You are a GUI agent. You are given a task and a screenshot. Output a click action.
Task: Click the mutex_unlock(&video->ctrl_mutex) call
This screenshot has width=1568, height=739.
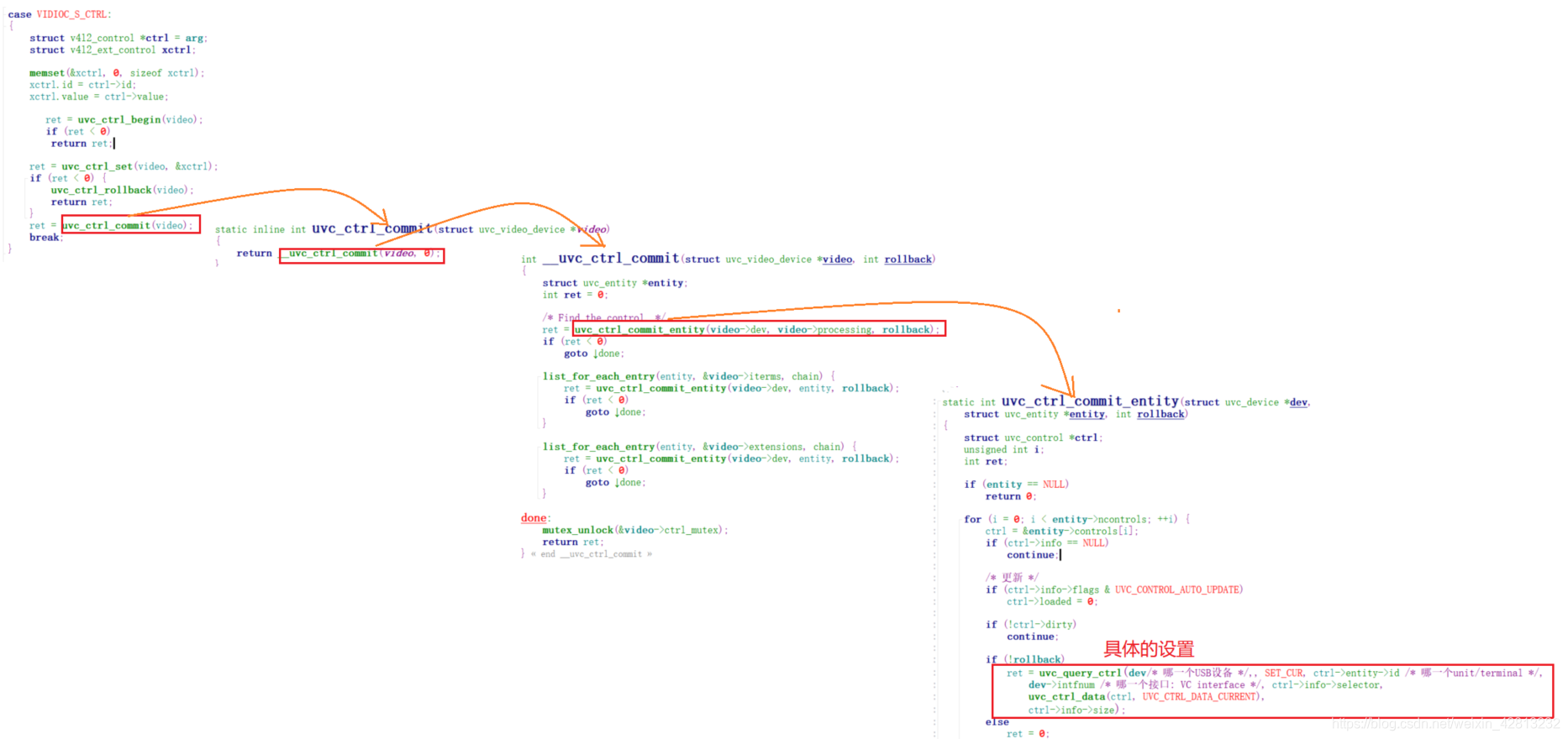635,530
